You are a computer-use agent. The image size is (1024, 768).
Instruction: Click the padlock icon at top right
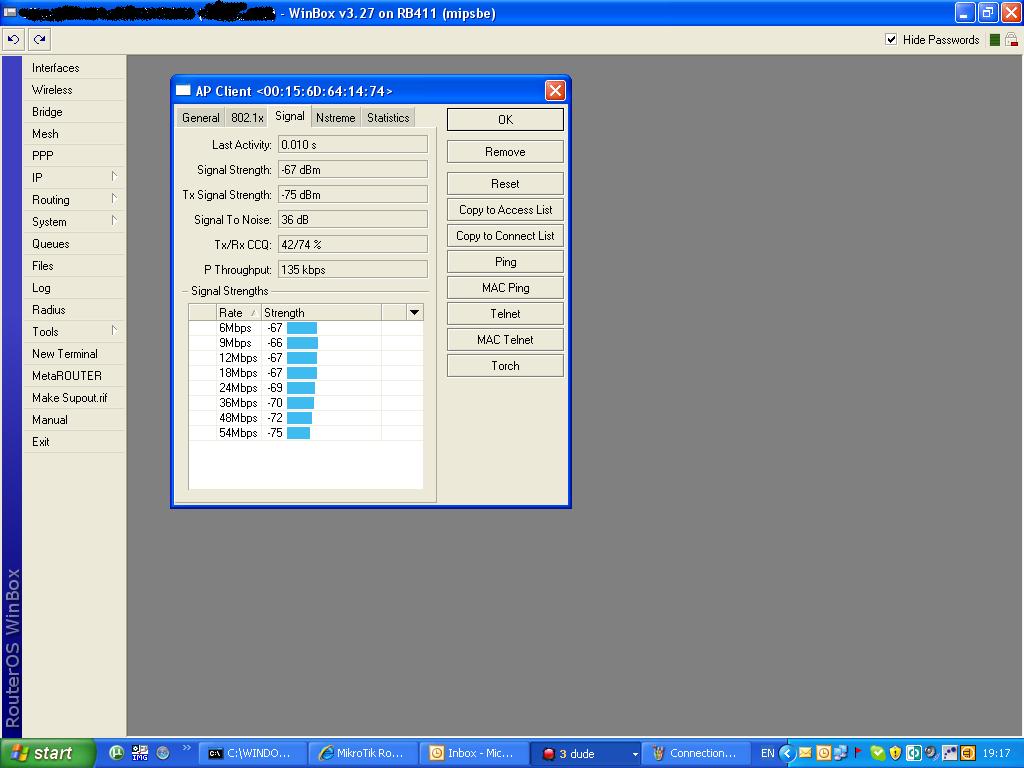point(1012,40)
